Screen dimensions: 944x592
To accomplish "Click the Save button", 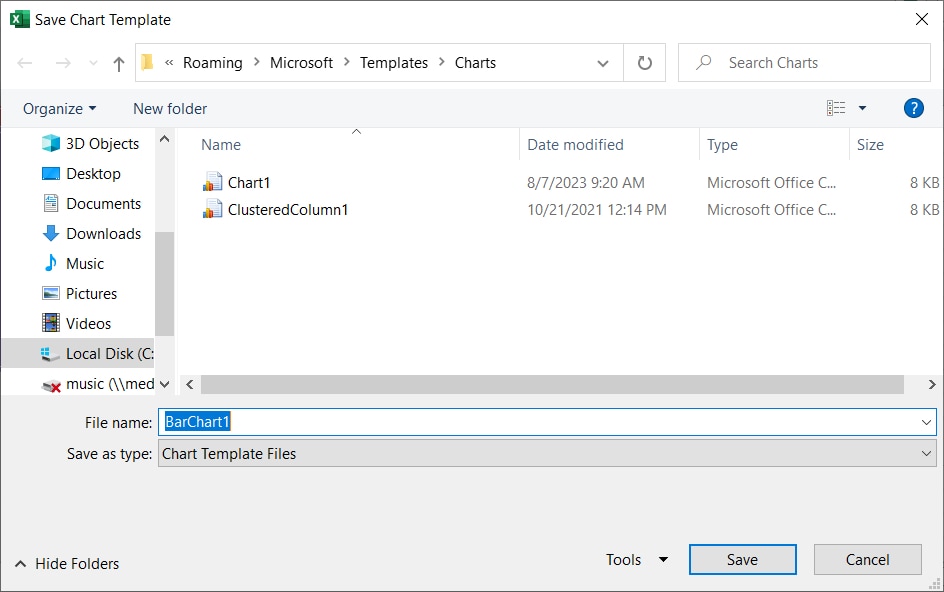I will (x=742, y=560).
